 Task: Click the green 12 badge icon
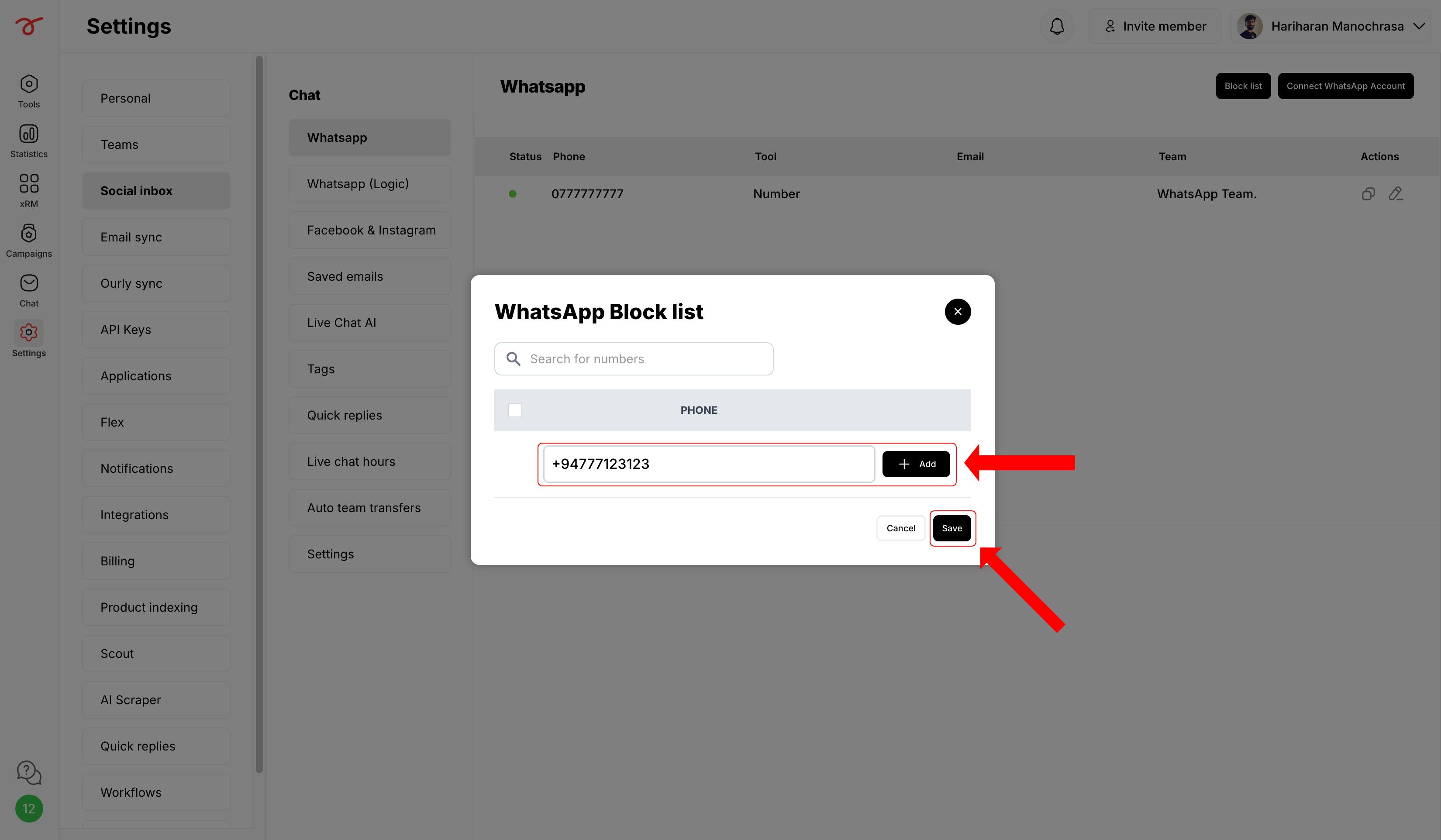point(28,809)
